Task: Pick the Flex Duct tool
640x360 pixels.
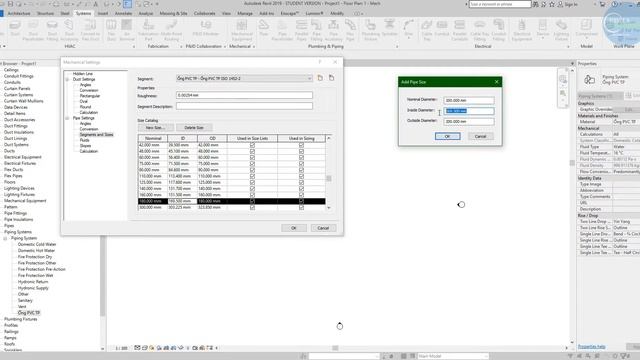Action: click(111, 30)
